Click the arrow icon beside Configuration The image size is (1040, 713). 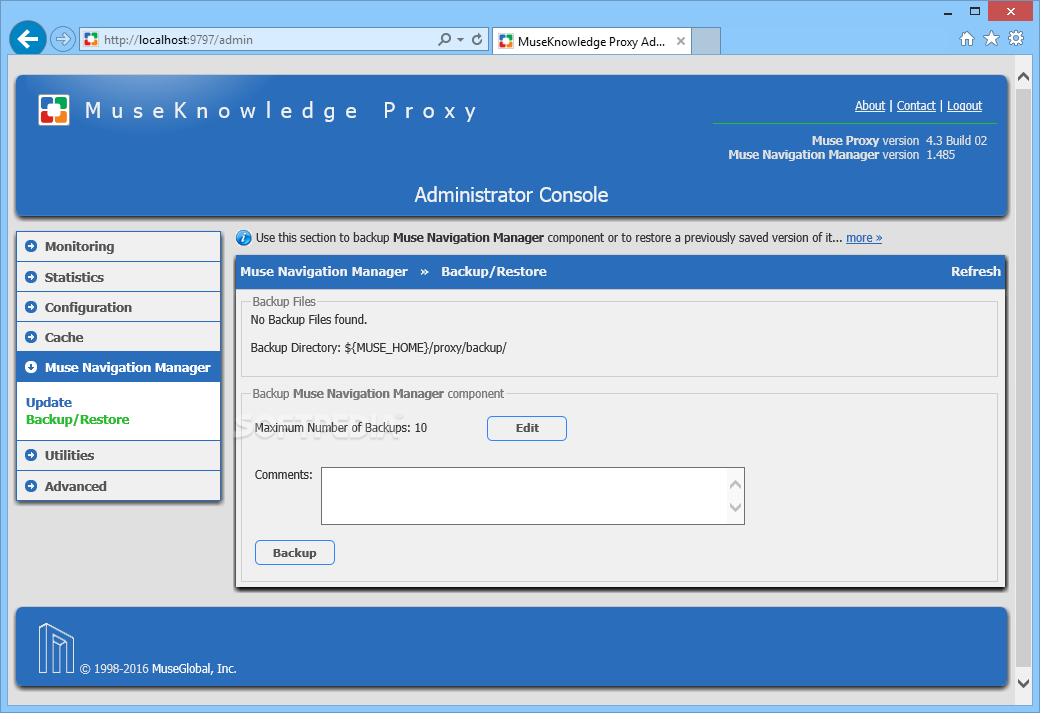tap(31, 307)
